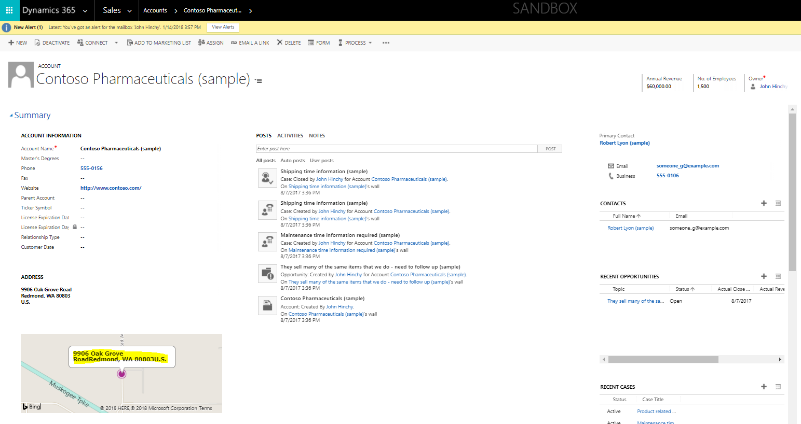Filter wall by Auto posts
801x424 pixels.
[x=293, y=160]
